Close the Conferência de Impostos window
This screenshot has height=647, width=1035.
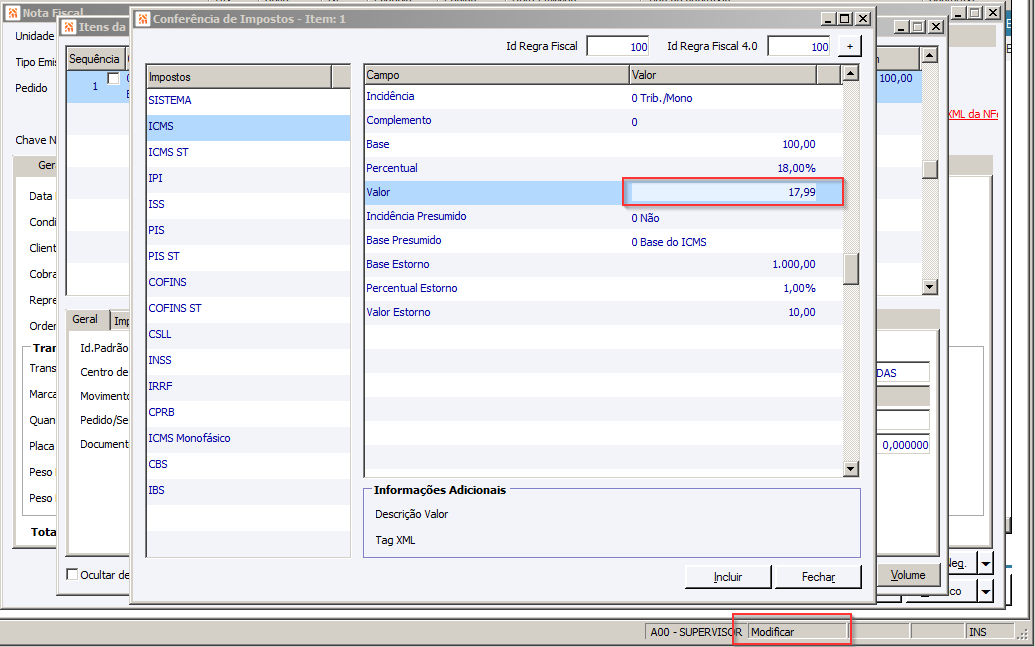coord(863,19)
